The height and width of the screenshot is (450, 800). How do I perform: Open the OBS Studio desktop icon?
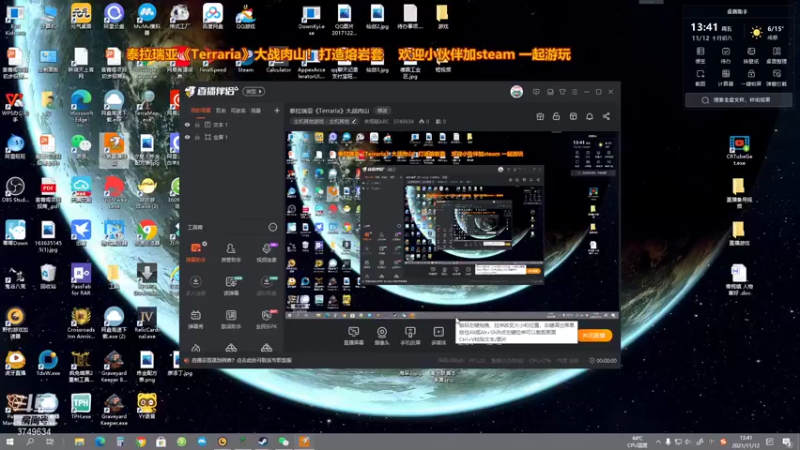[15, 190]
